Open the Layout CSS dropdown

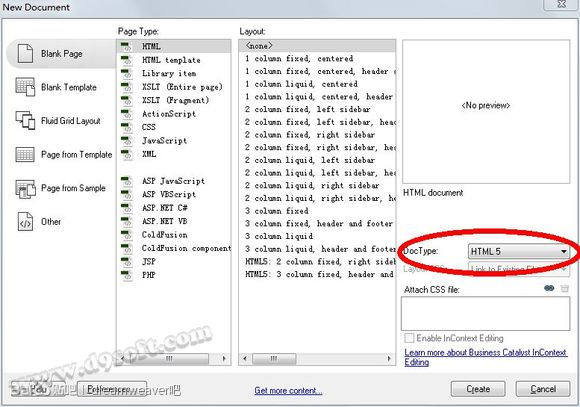(x=519, y=269)
